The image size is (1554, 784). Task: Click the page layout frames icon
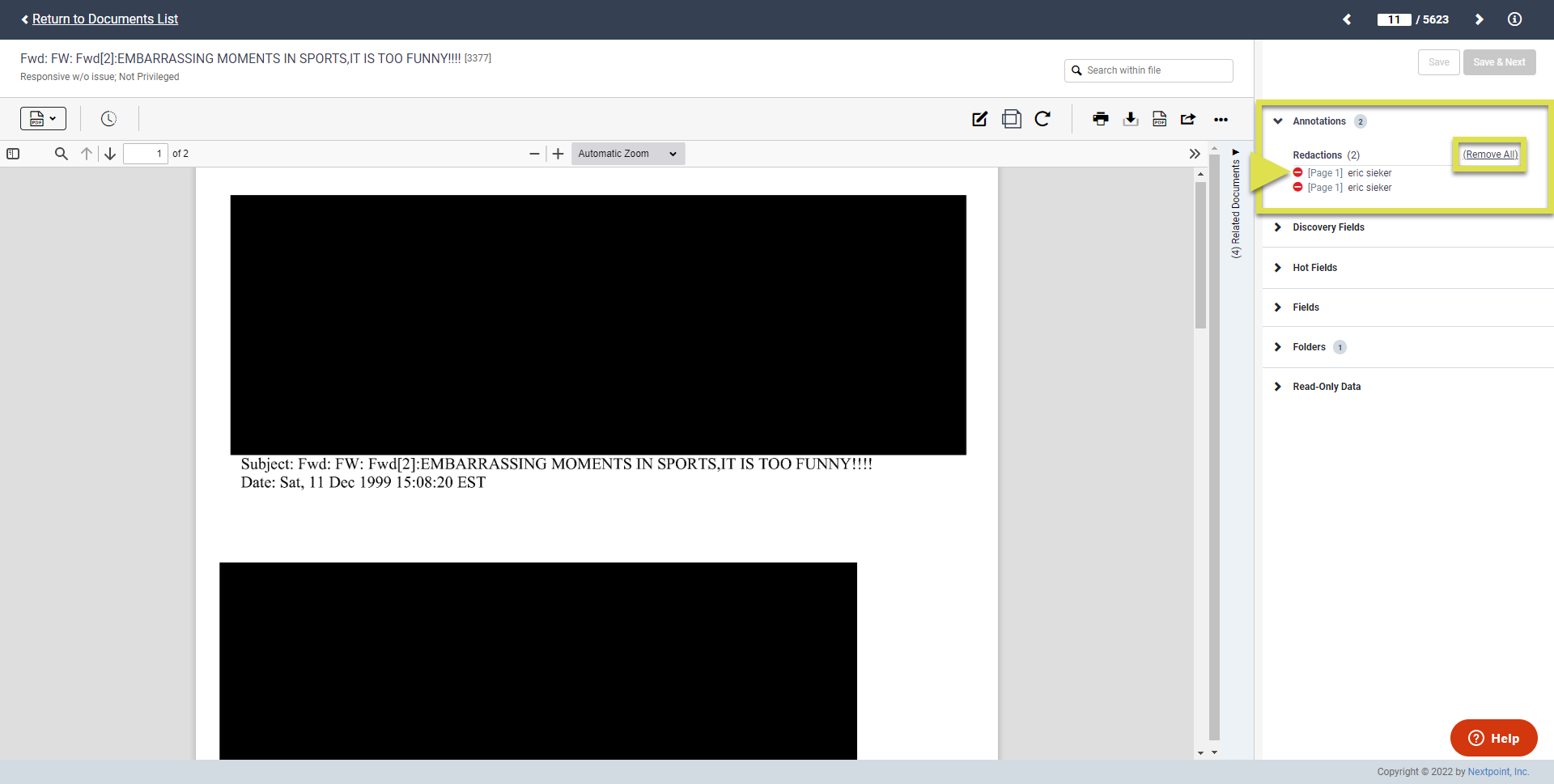tap(1011, 119)
